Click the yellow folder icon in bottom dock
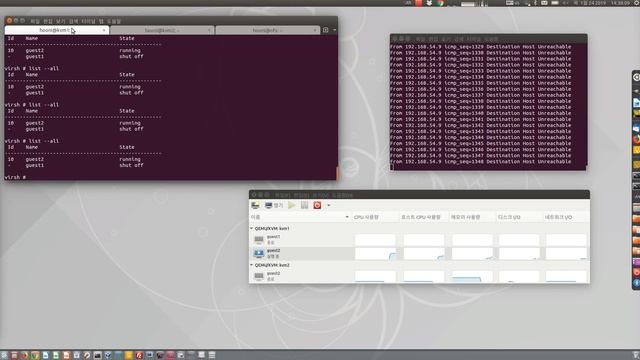This screenshot has height=360, width=640. [129, 355]
